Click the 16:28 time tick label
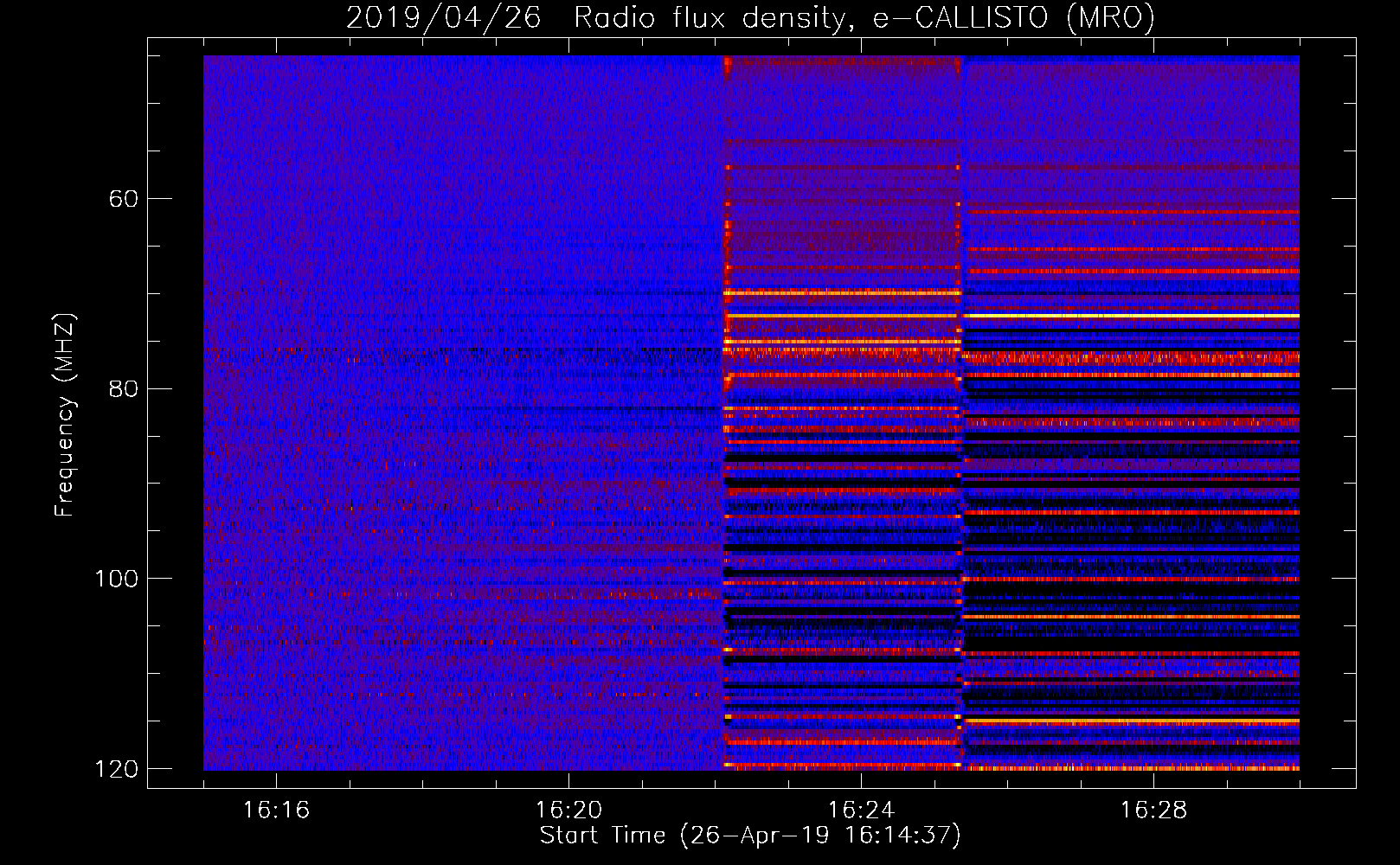Screen dimensions: 1400x865 [1153, 811]
